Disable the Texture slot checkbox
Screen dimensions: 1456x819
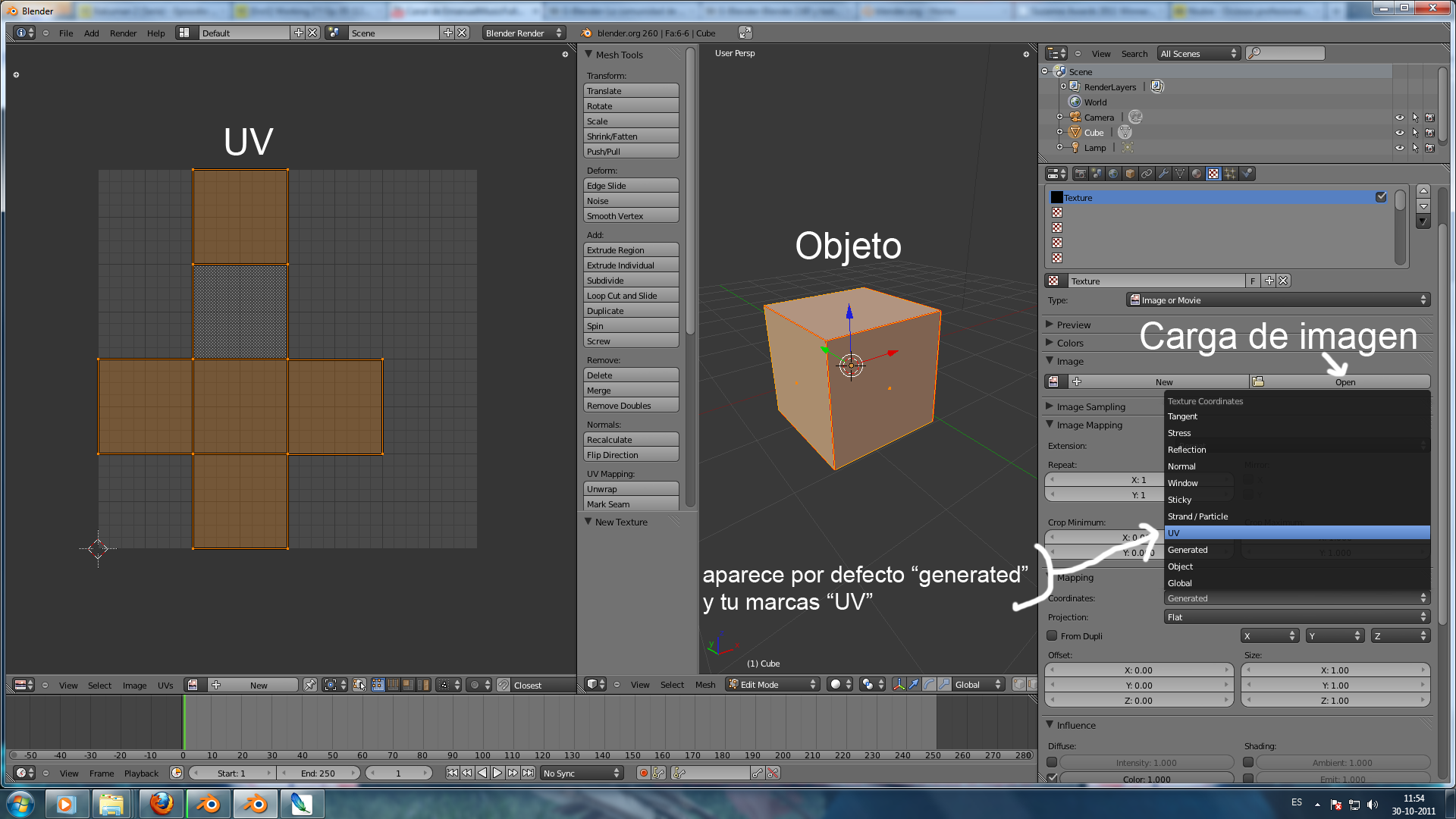coord(1381,197)
